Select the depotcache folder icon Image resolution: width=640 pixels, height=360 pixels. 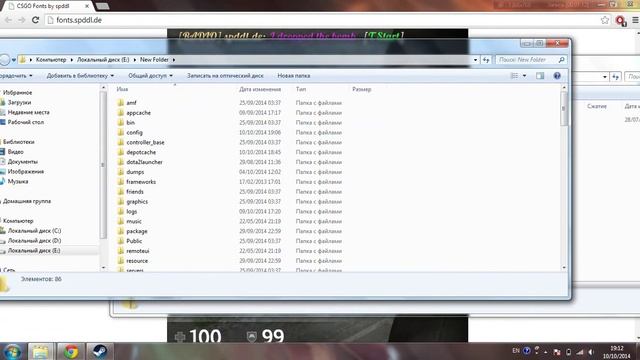pyautogui.click(x=120, y=152)
